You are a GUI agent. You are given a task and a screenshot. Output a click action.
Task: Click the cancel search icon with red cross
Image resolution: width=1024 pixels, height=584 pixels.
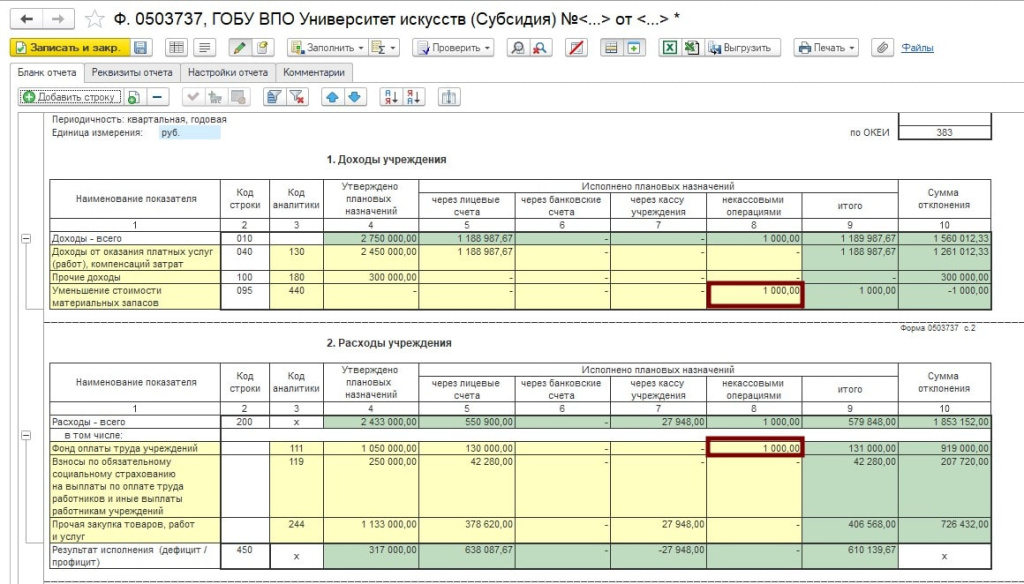pos(539,48)
